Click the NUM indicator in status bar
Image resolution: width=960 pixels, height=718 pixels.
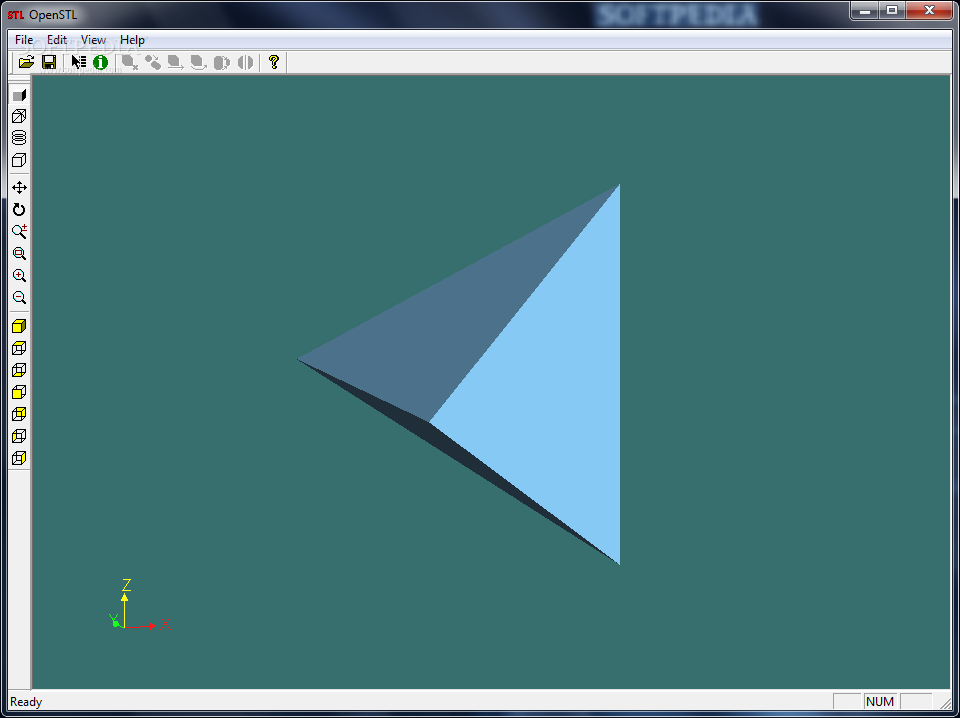880,701
